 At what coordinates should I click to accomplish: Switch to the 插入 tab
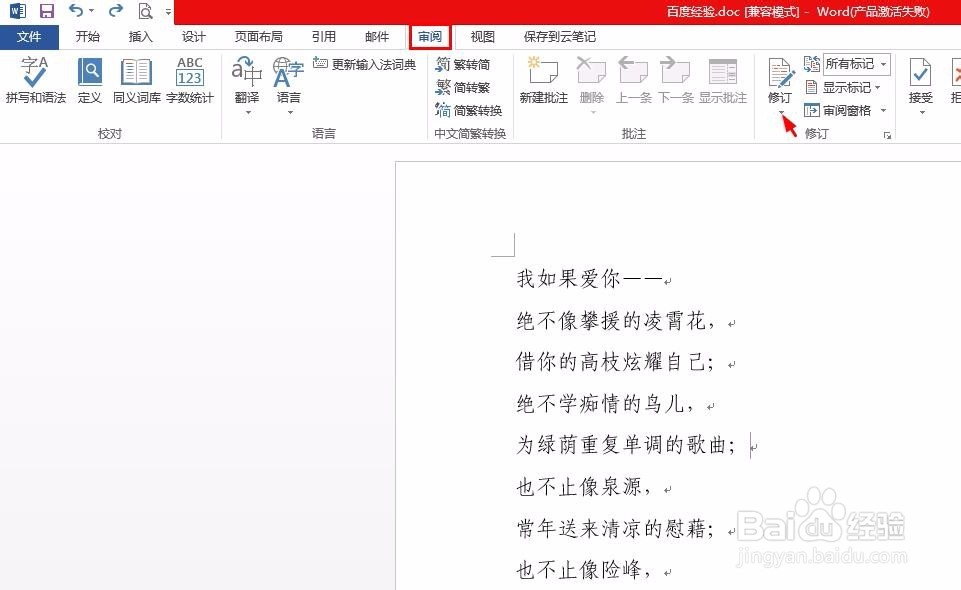tap(140, 37)
